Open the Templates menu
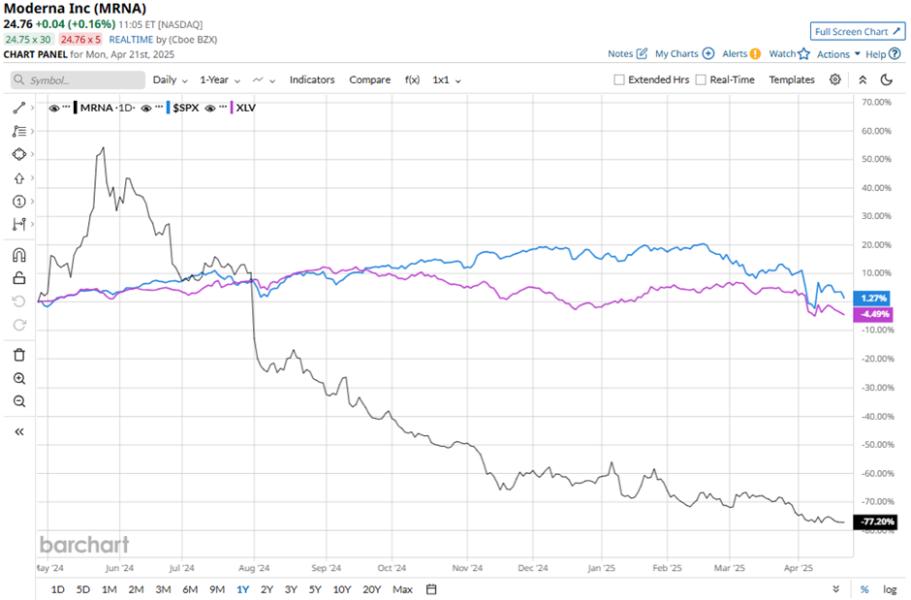This screenshot has height=600, width=911. [792, 80]
